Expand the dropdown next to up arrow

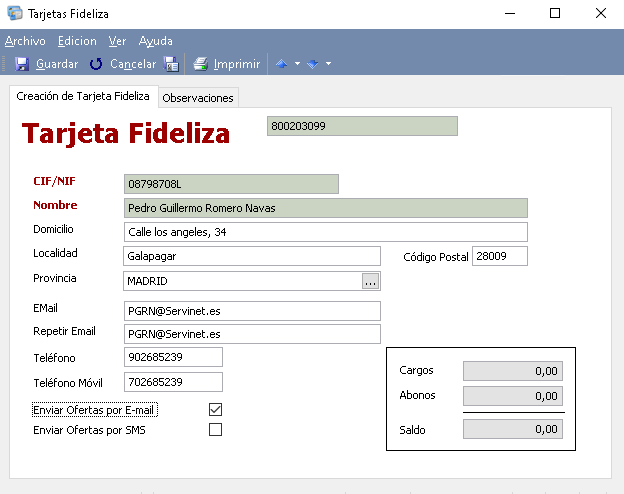[x=297, y=64]
